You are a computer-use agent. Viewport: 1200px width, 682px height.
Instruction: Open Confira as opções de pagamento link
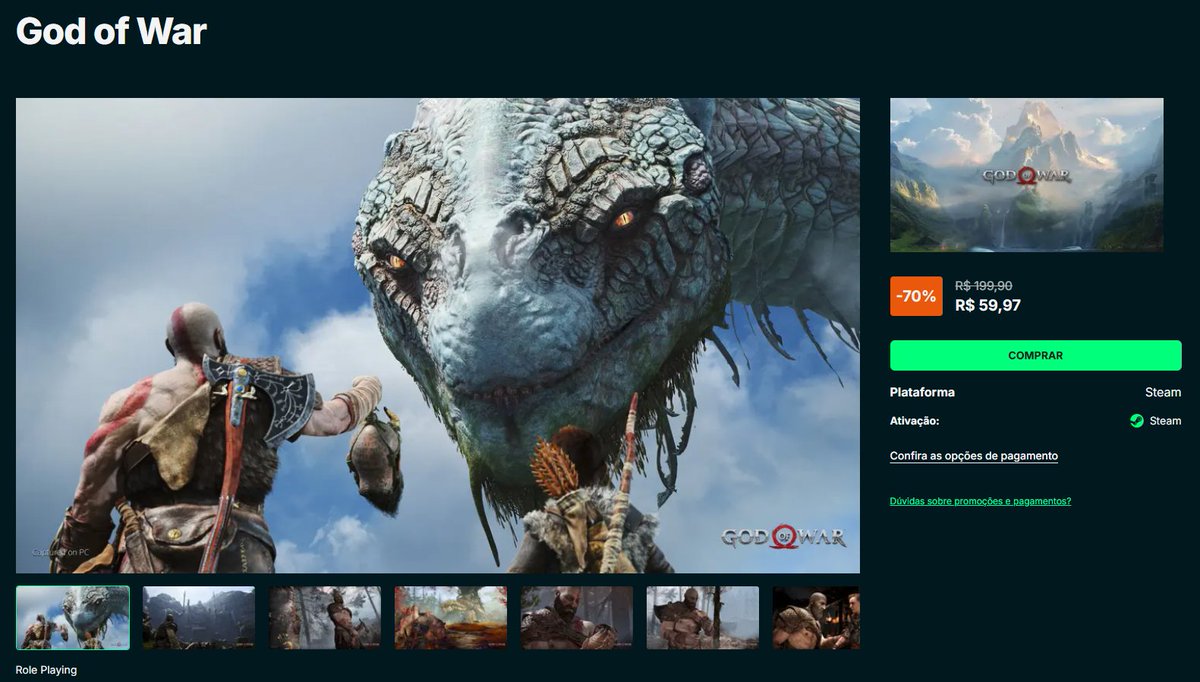click(974, 456)
